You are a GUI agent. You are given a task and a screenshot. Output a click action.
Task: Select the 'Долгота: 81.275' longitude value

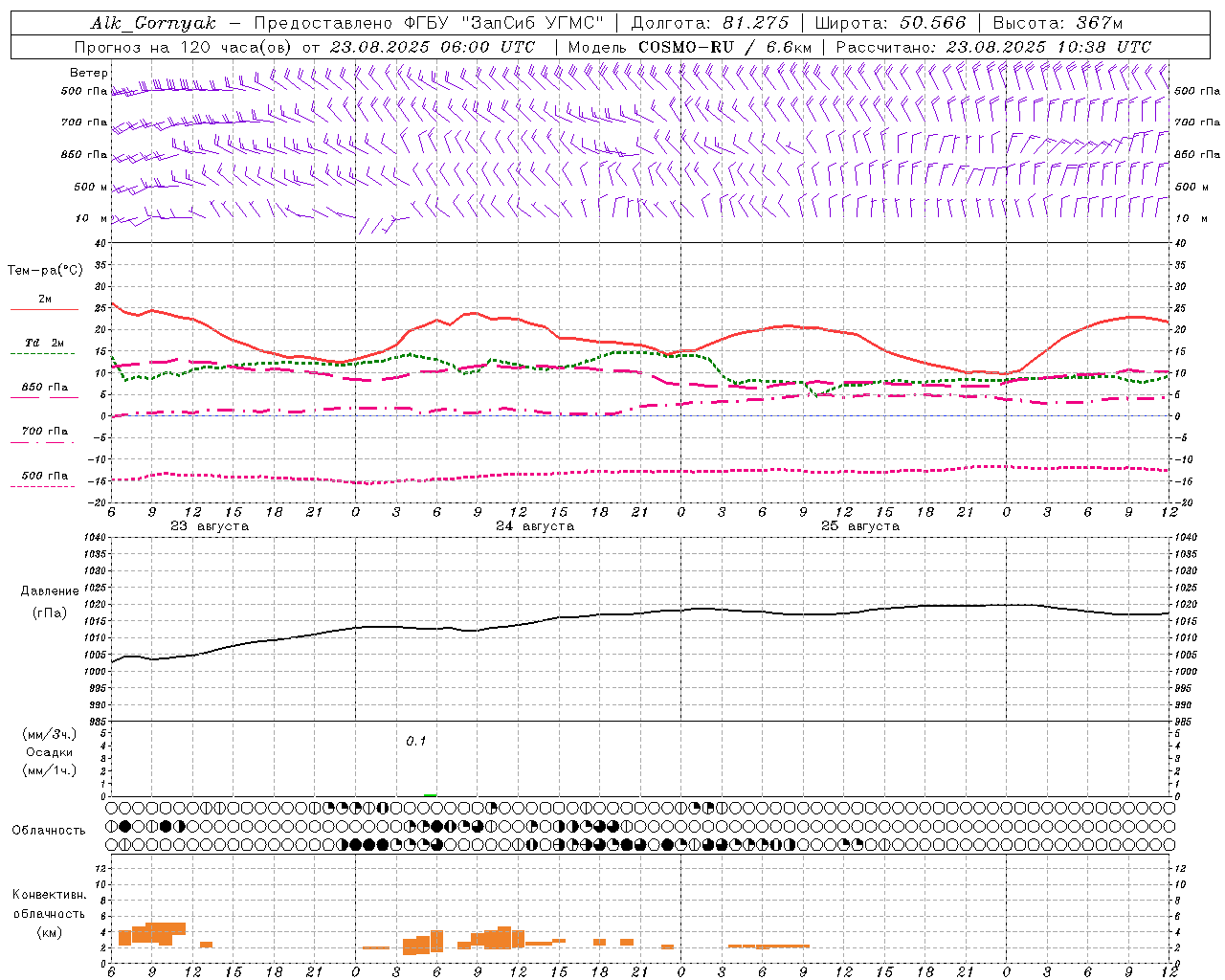(x=710, y=23)
